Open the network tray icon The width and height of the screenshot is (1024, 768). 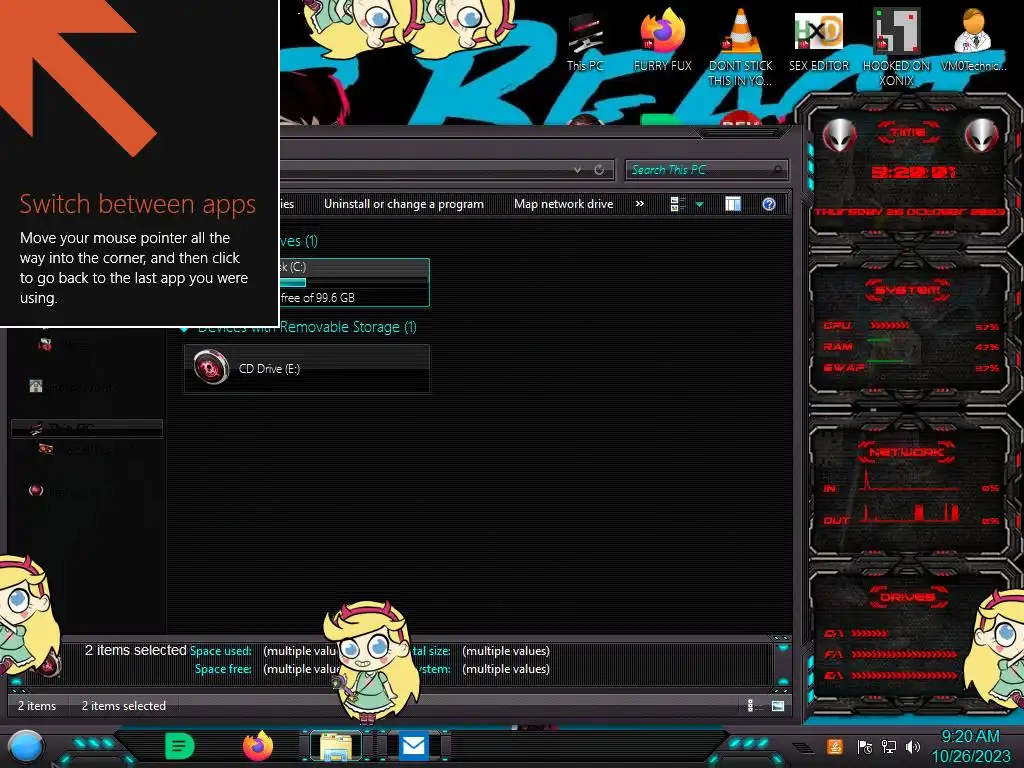[x=889, y=746]
